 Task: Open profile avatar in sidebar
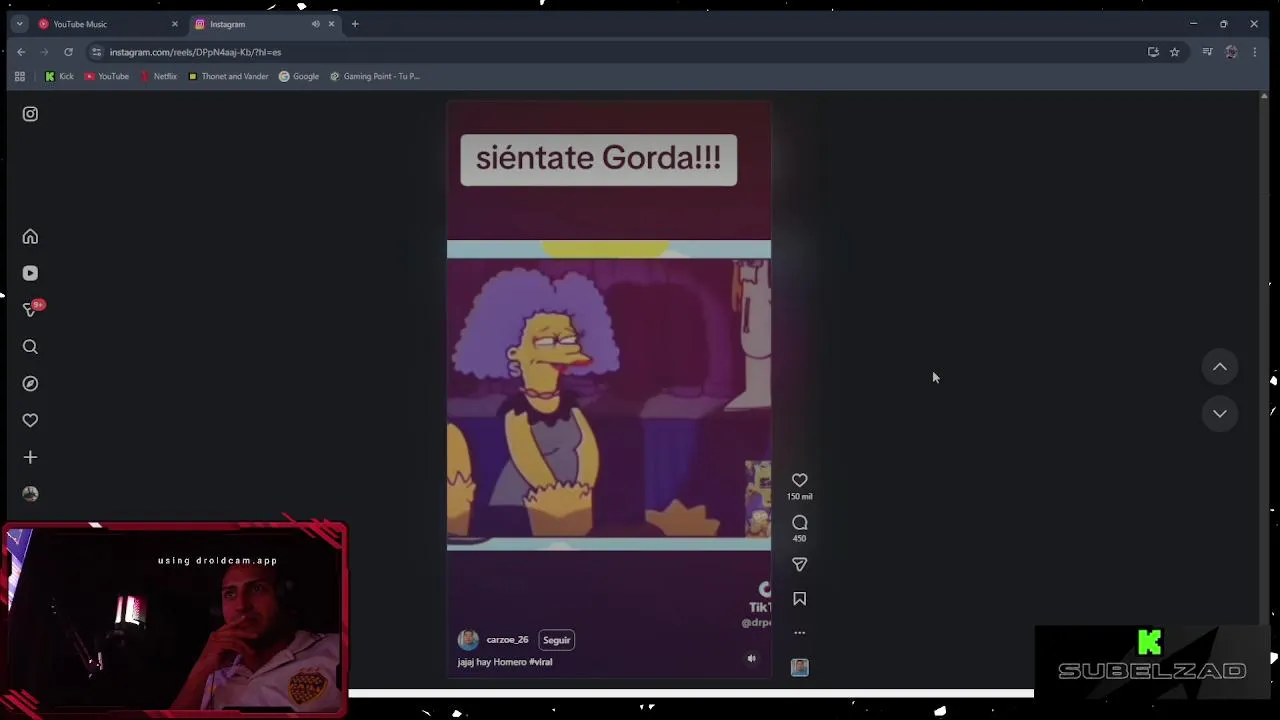(x=30, y=494)
